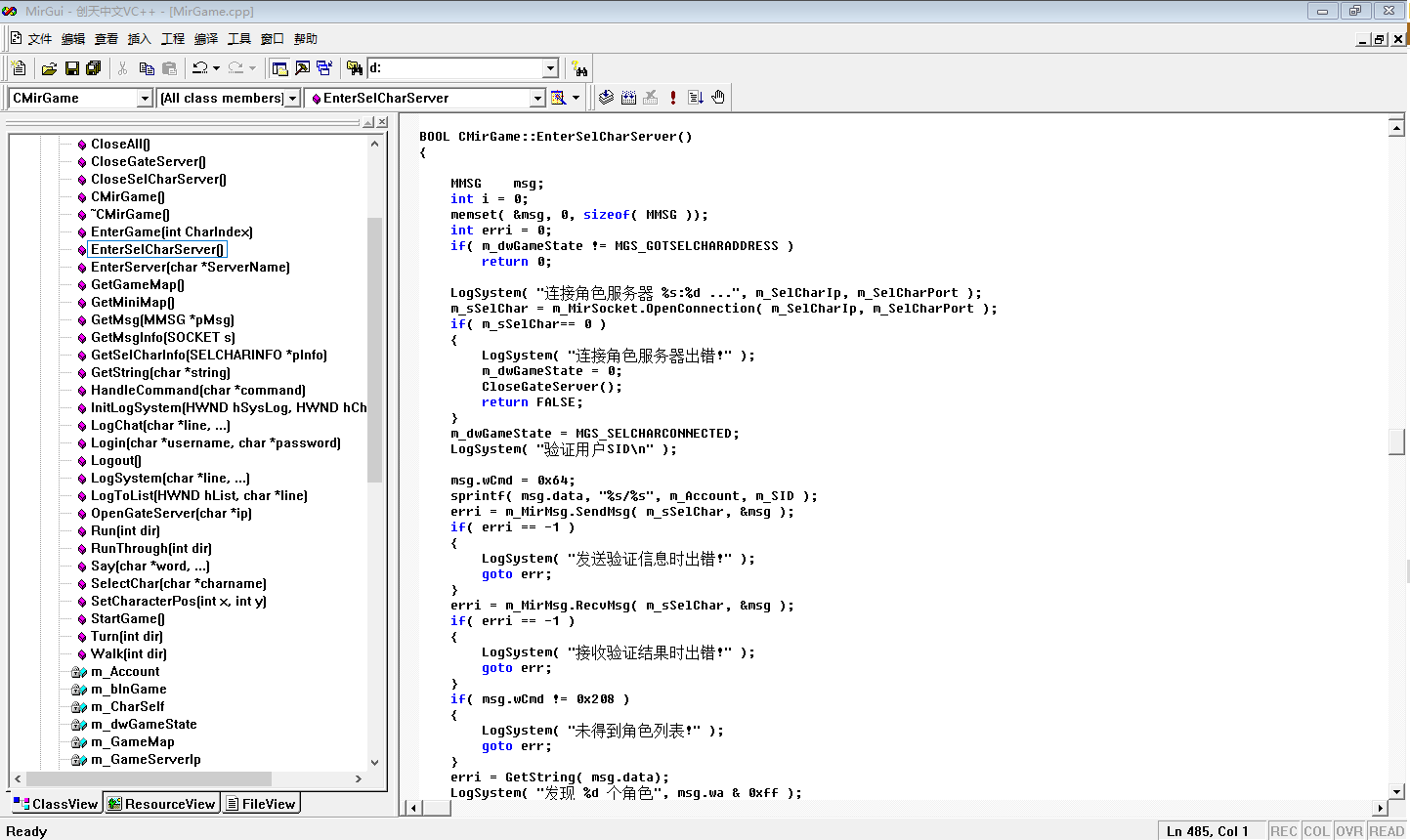Open the Redo history dropdown arrow
Viewport: 1410px width, 840px height.
[252, 68]
